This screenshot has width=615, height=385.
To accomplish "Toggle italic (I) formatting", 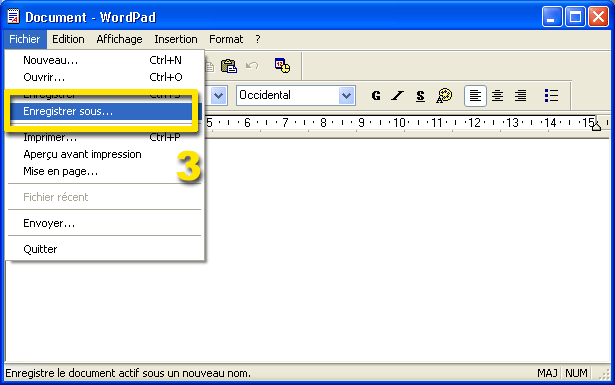I will point(398,95).
